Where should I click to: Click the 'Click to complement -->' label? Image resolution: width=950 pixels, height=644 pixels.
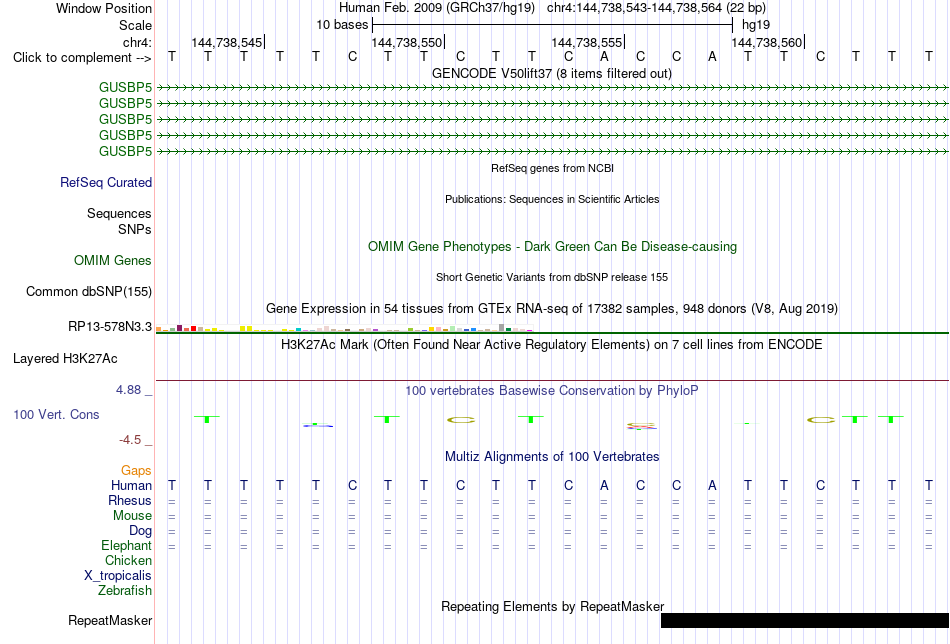coord(82,58)
